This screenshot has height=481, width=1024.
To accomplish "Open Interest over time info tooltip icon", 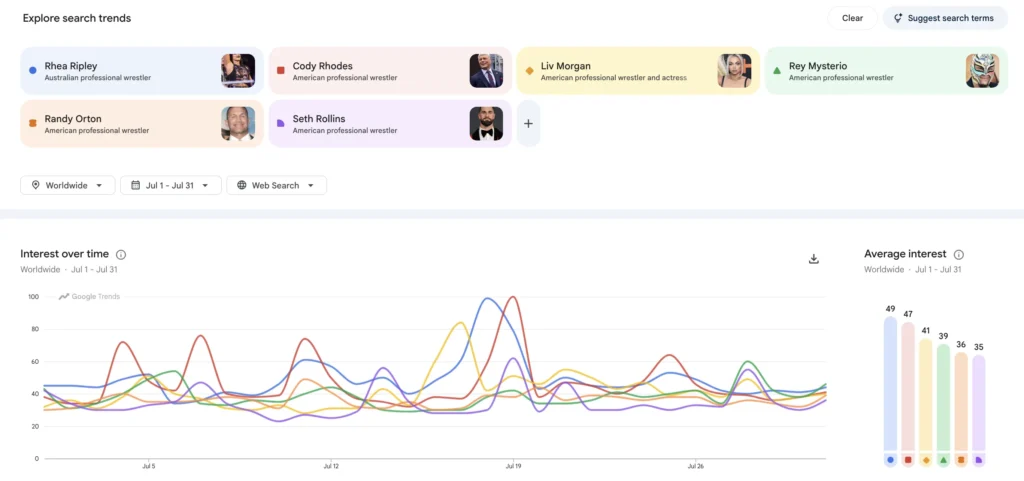I will coord(121,255).
